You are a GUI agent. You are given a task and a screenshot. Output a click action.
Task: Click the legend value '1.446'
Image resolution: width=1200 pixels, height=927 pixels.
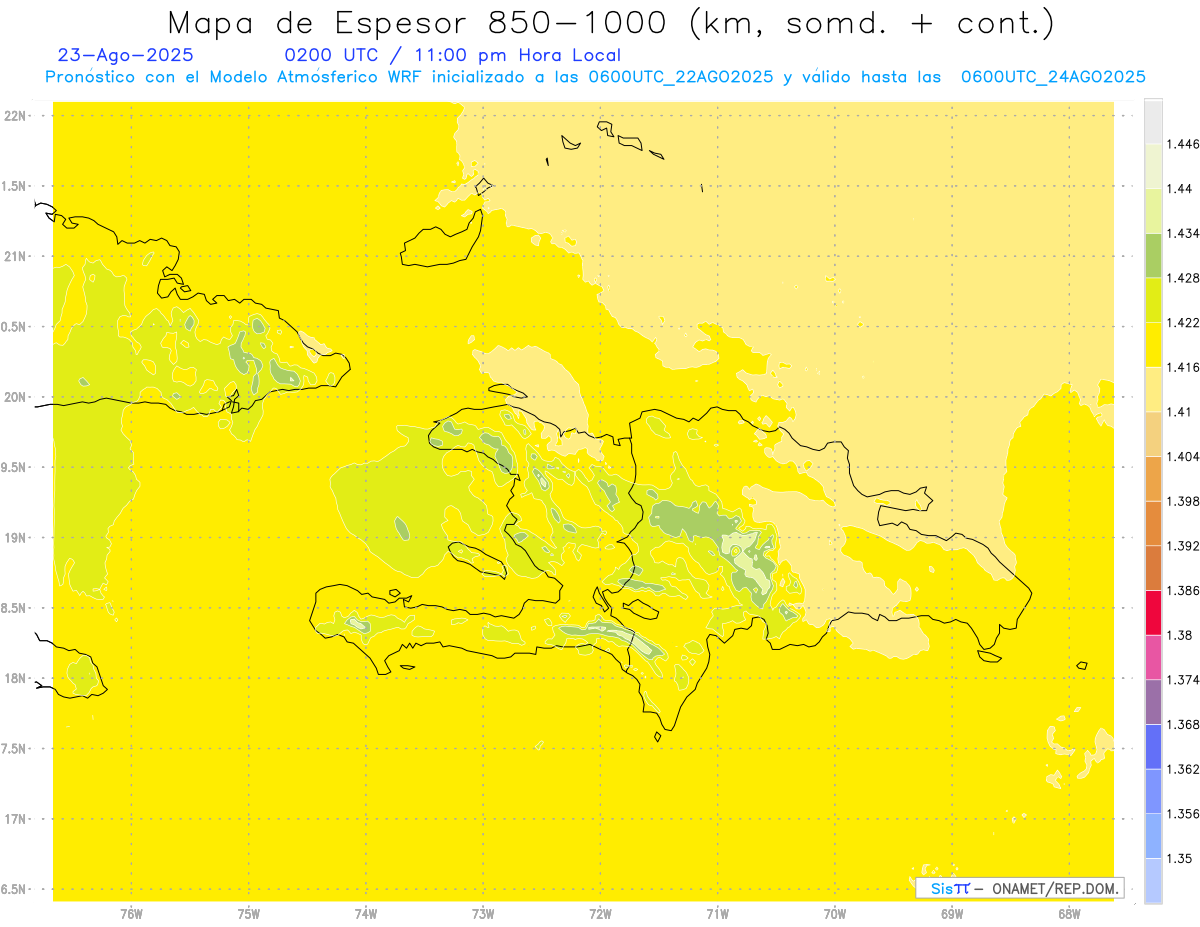pos(1183,144)
